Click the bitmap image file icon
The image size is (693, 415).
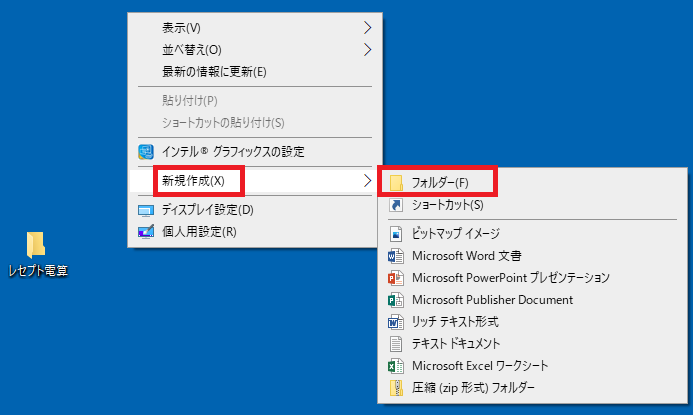[x=396, y=234]
